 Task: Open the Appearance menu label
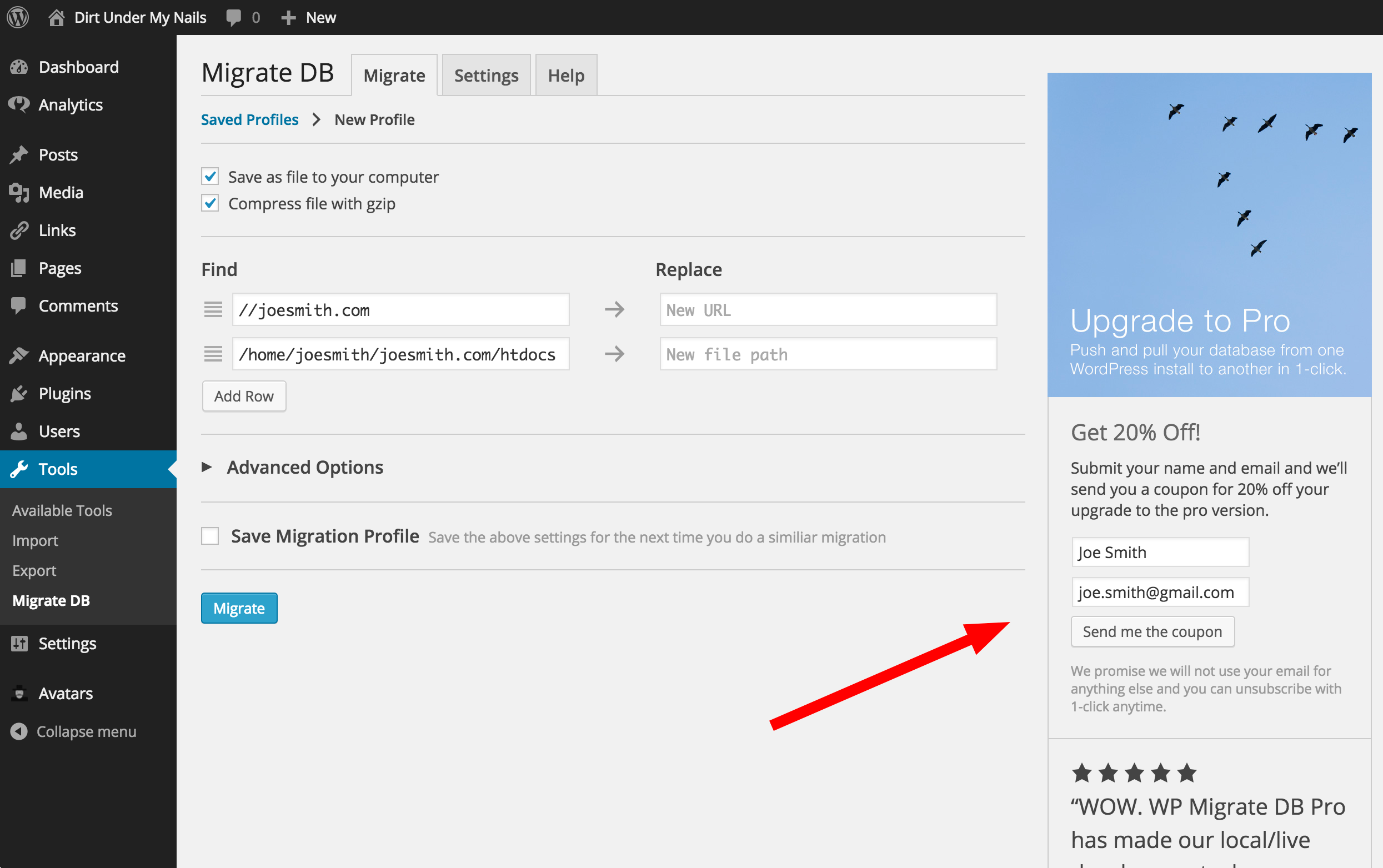82,355
